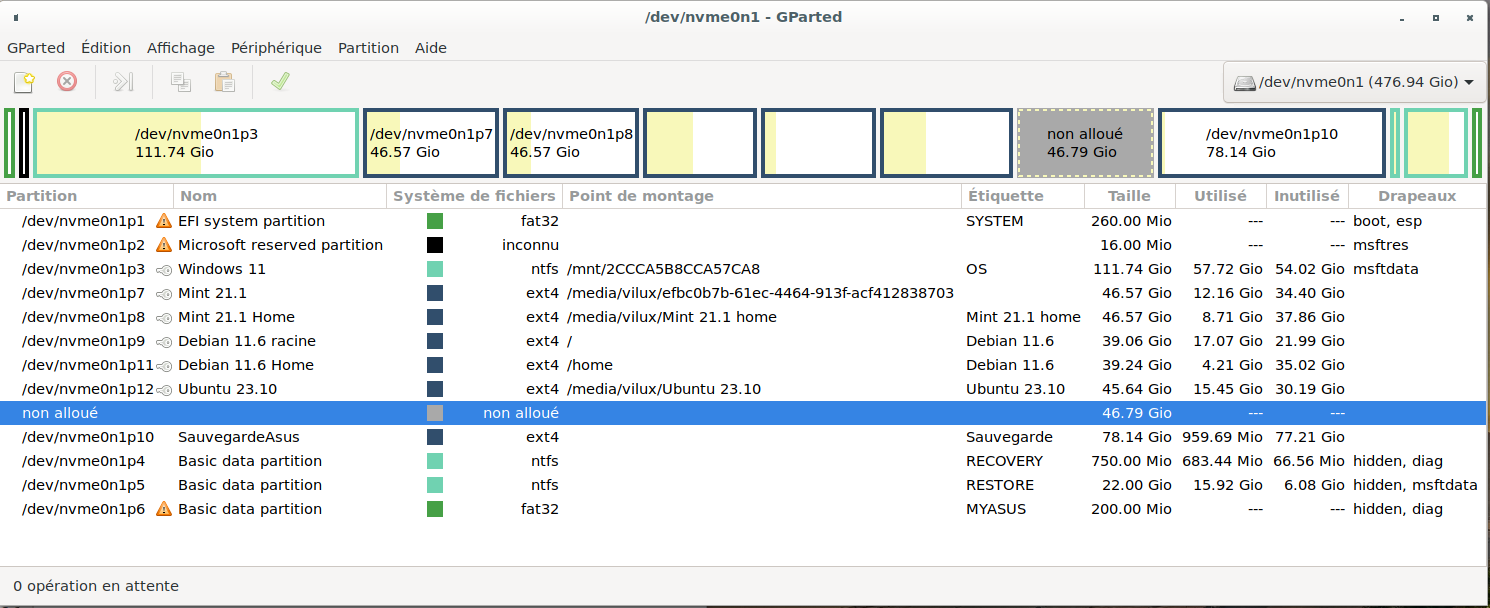Click warning icon on EFI system partition row
This screenshot has width=1490, height=608.
pyautogui.click(x=164, y=221)
